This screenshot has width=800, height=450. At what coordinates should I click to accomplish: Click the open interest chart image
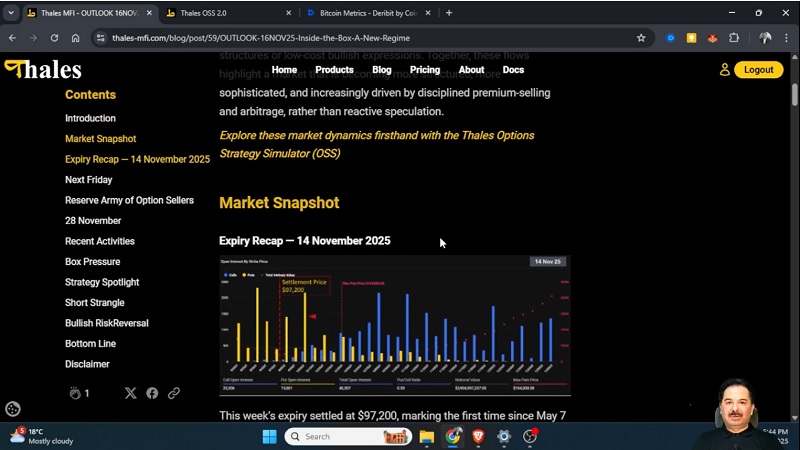click(x=395, y=325)
